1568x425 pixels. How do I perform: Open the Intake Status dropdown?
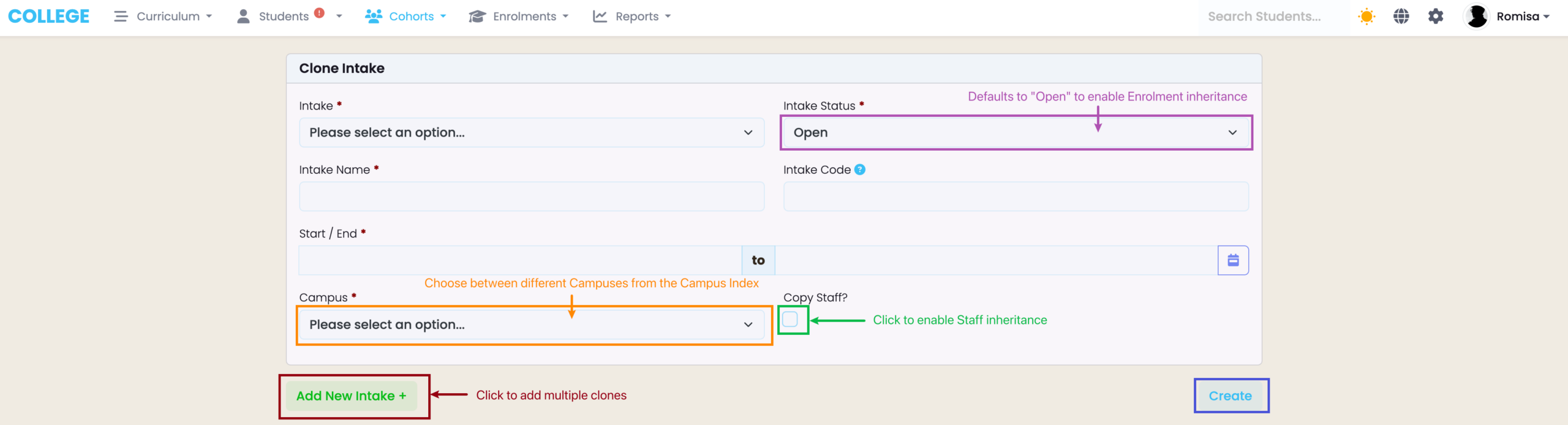1015,133
